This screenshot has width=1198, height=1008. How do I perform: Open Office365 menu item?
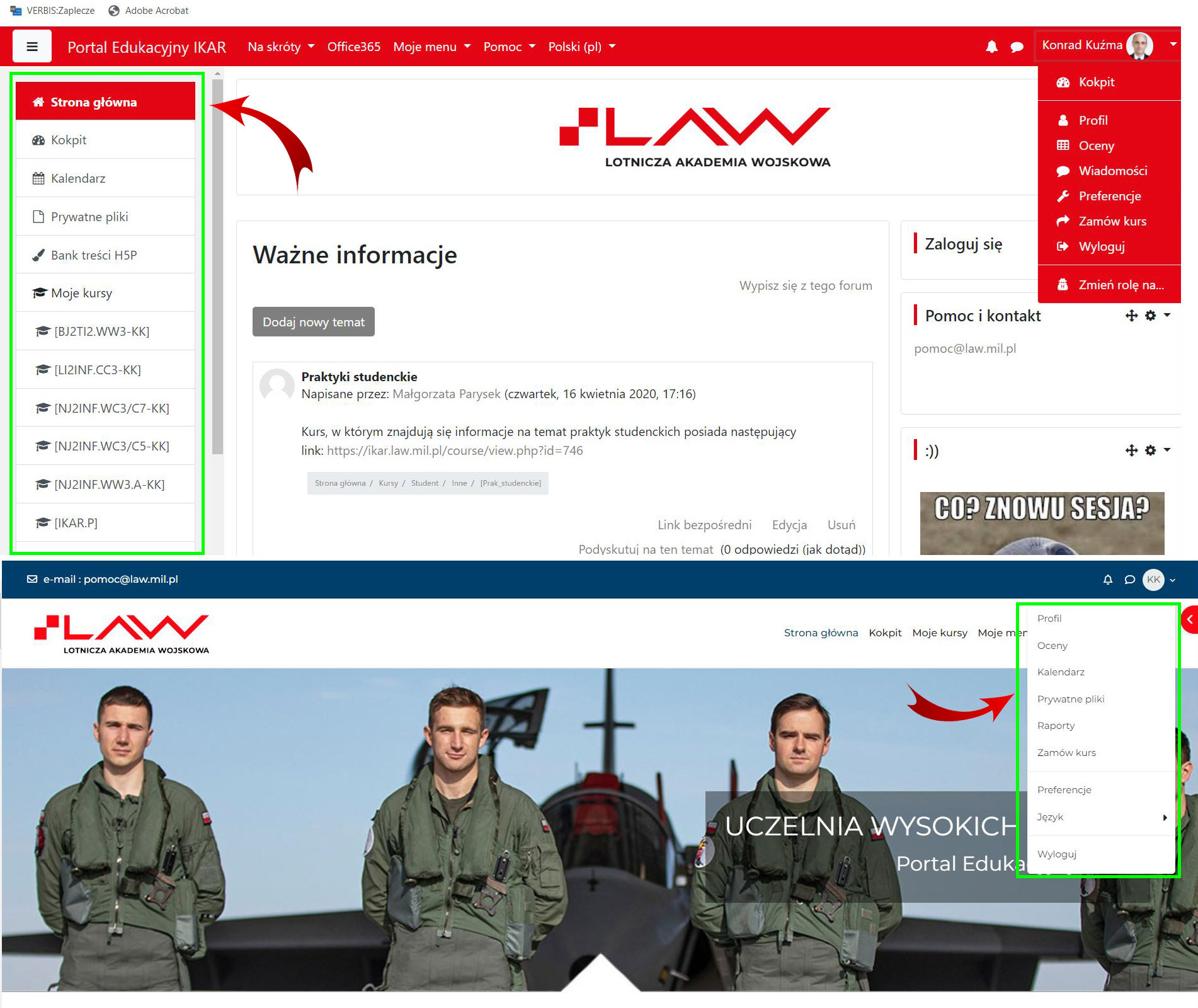click(x=353, y=47)
